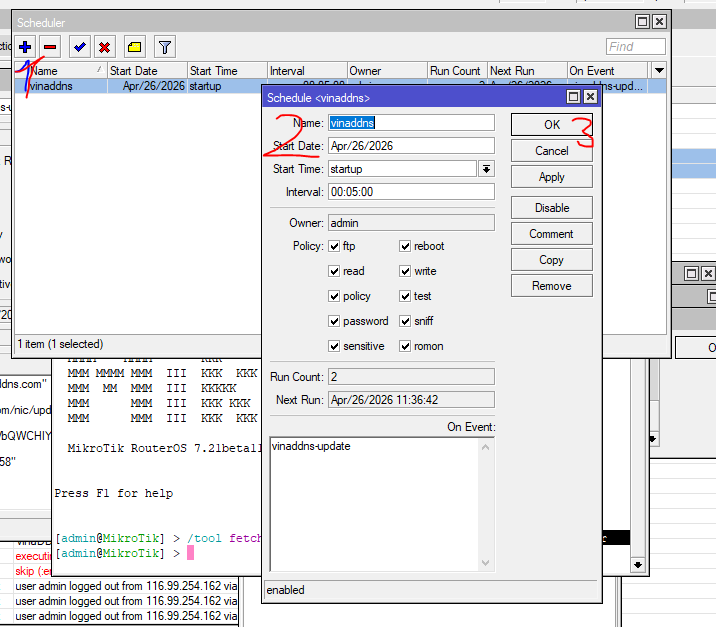Close the Scheduler window
Viewport: 716px width, 627px height.
(659, 21)
